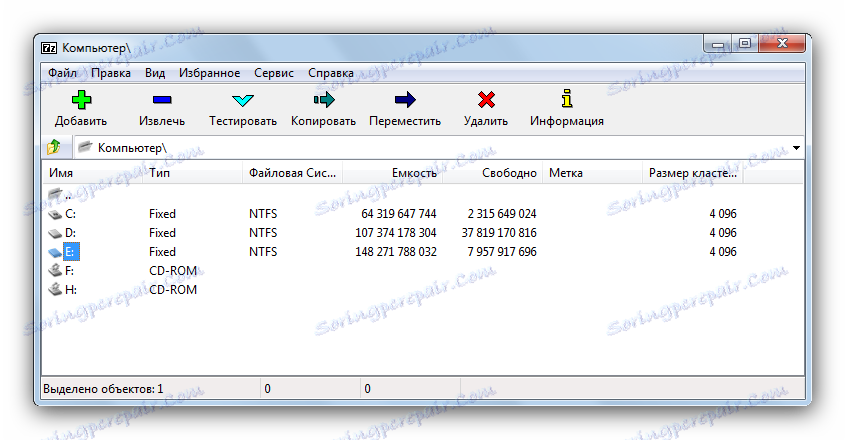This screenshot has height=440, width=846.
Task: Click the Копировать double-arrow icon
Action: point(324,100)
